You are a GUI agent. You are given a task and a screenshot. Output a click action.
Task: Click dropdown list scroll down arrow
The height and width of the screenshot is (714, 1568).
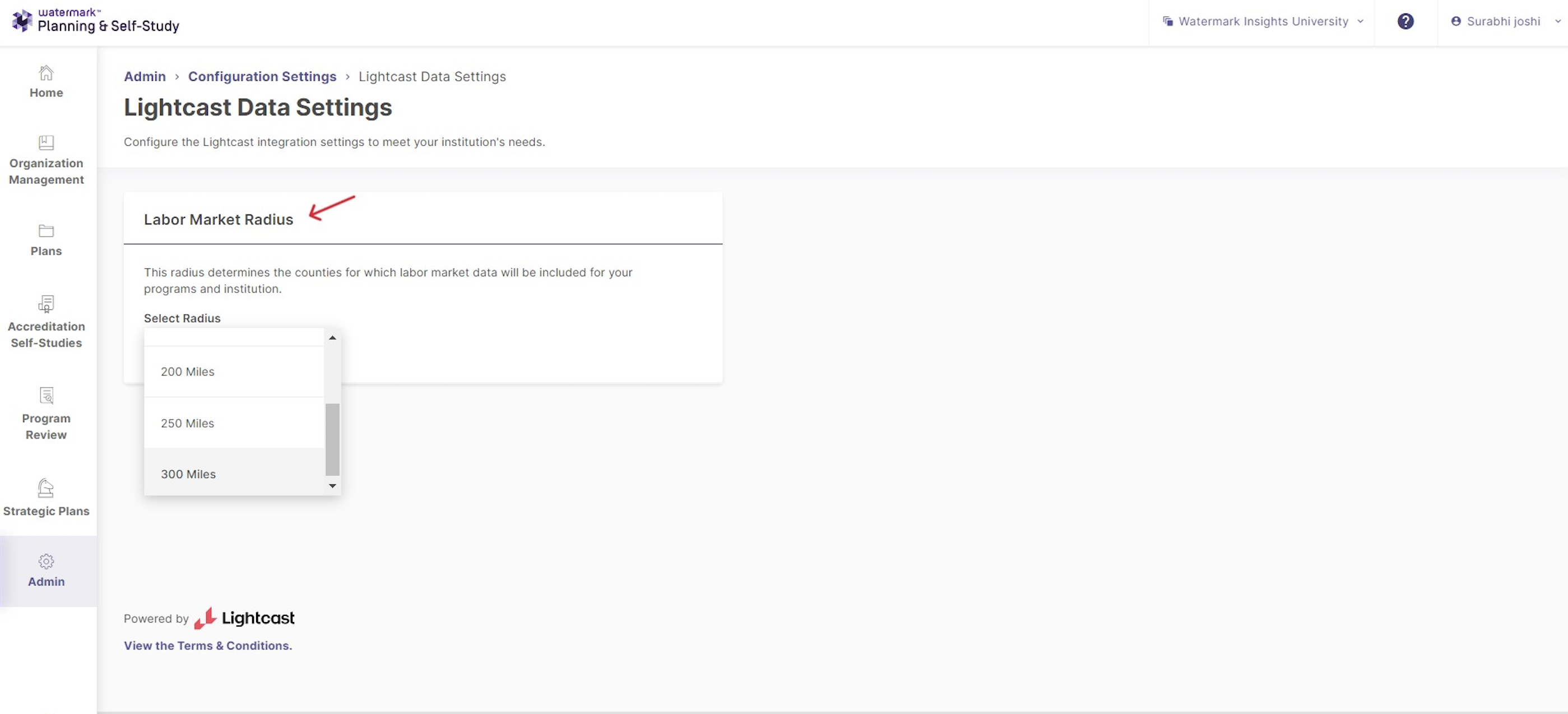[332, 486]
